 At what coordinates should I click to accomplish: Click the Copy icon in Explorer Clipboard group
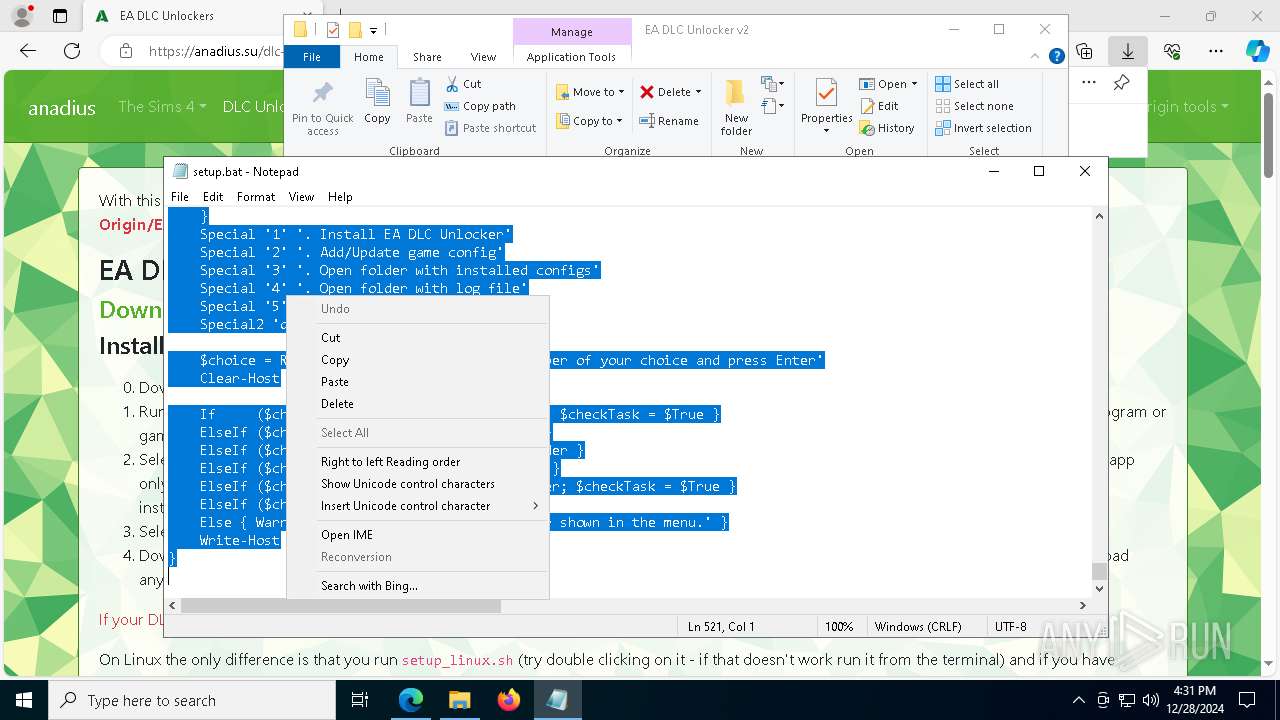click(377, 102)
